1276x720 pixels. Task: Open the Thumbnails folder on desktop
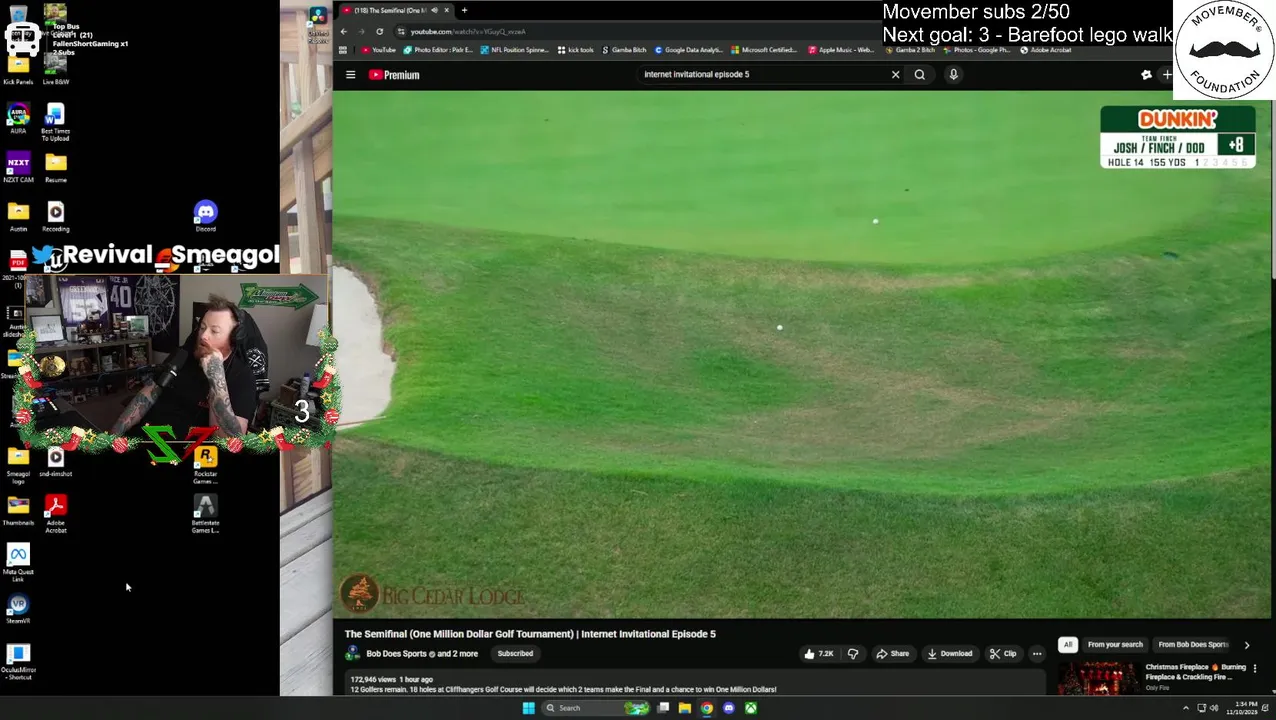[x=18, y=510]
